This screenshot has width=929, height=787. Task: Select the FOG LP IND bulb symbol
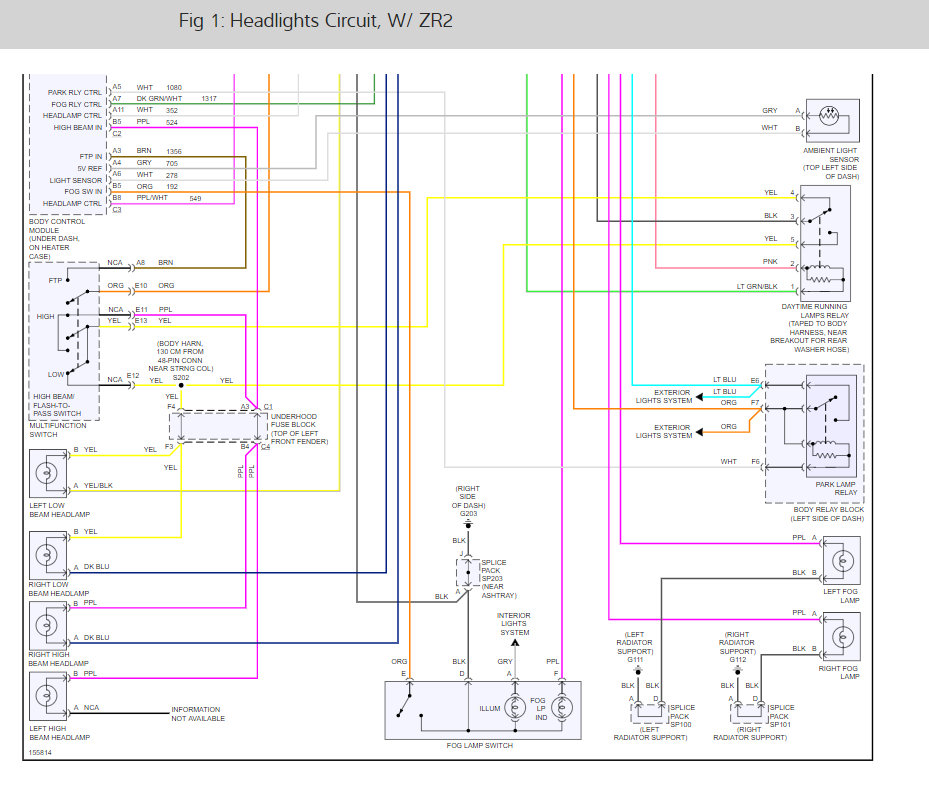(562, 708)
